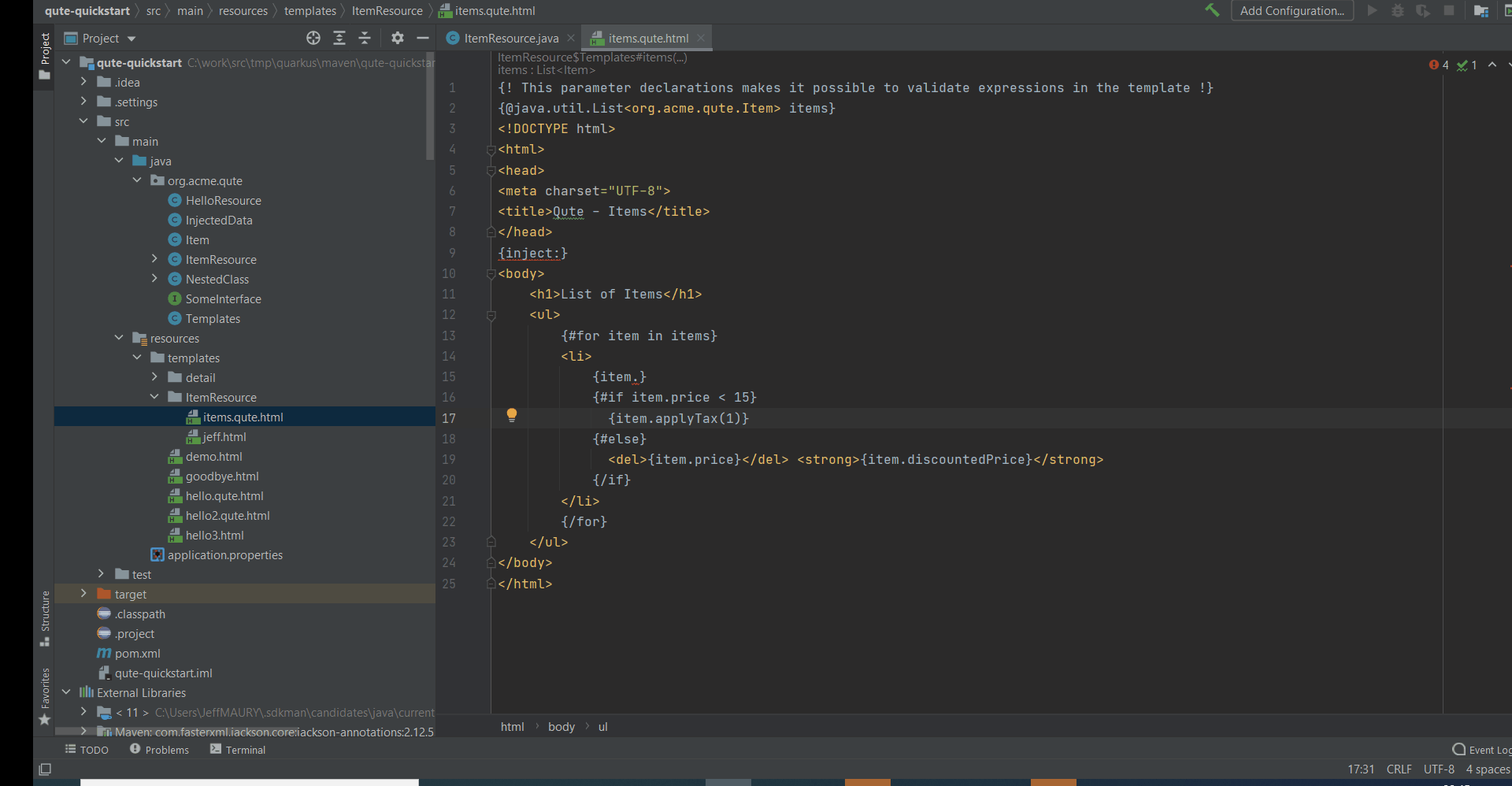Click the UTF-8 encoding in status bar
1512x786 pixels.
(x=1439, y=769)
